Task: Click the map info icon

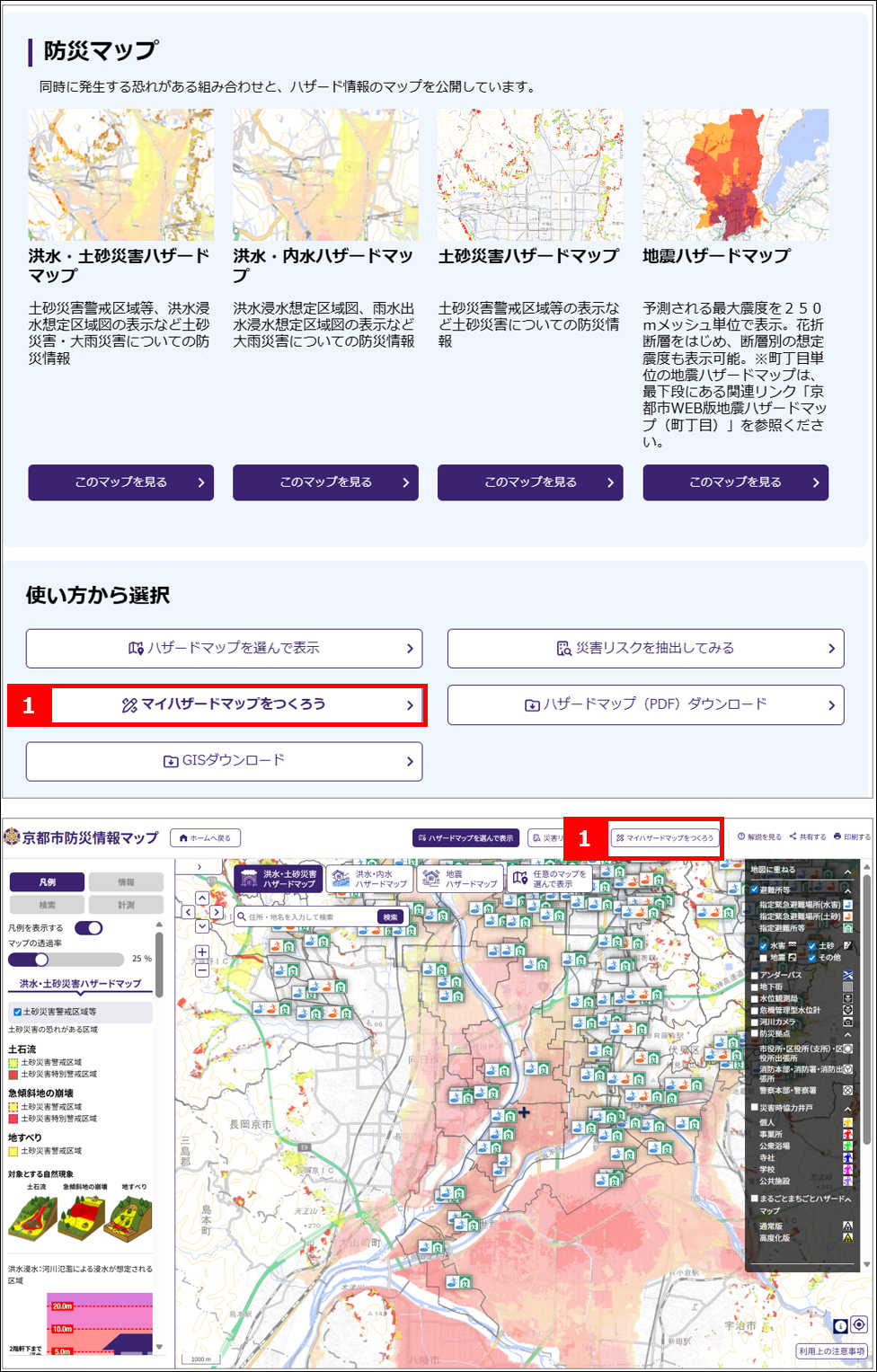Action: (x=840, y=1325)
